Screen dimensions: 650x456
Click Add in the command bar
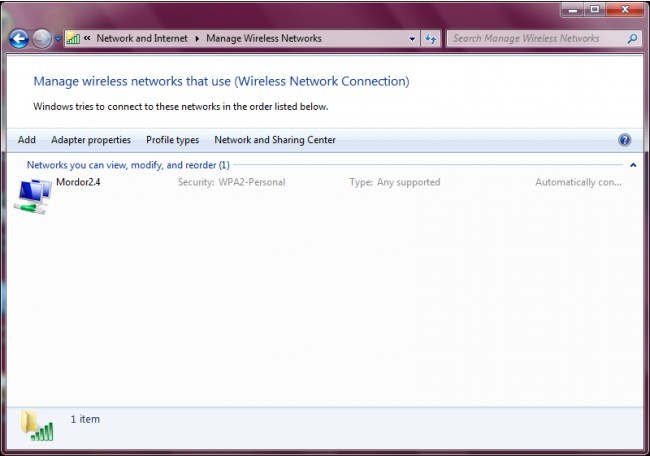tap(27, 140)
